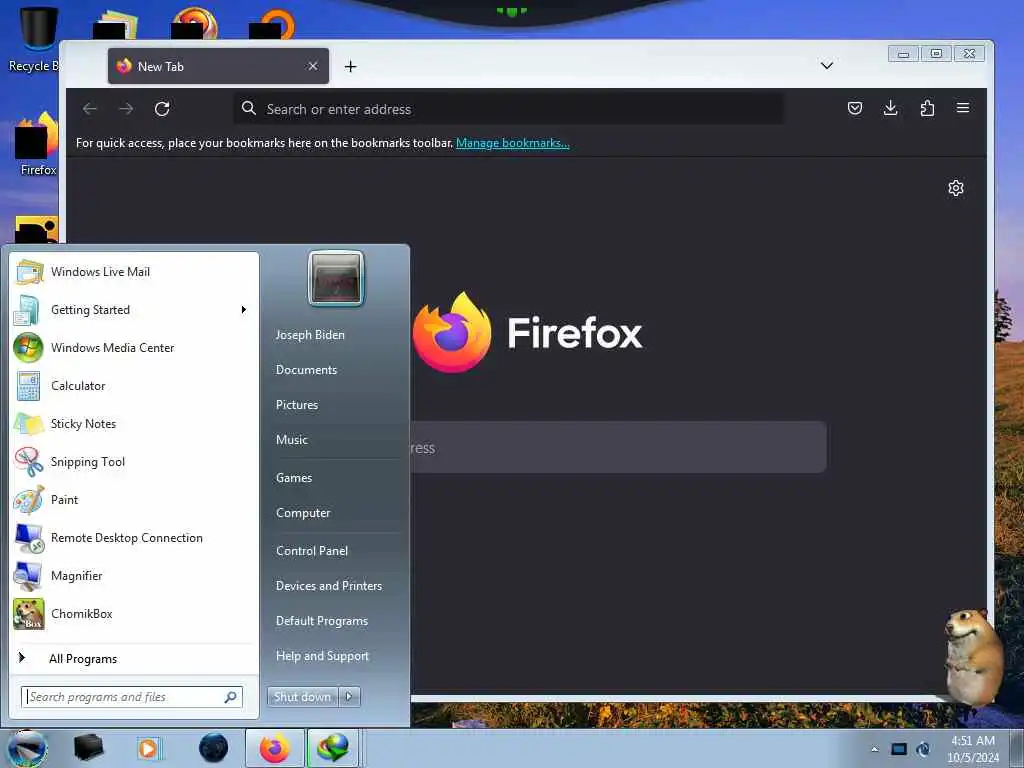The width and height of the screenshot is (1024, 768).
Task: Click the user account picture
Action: pos(336,278)
